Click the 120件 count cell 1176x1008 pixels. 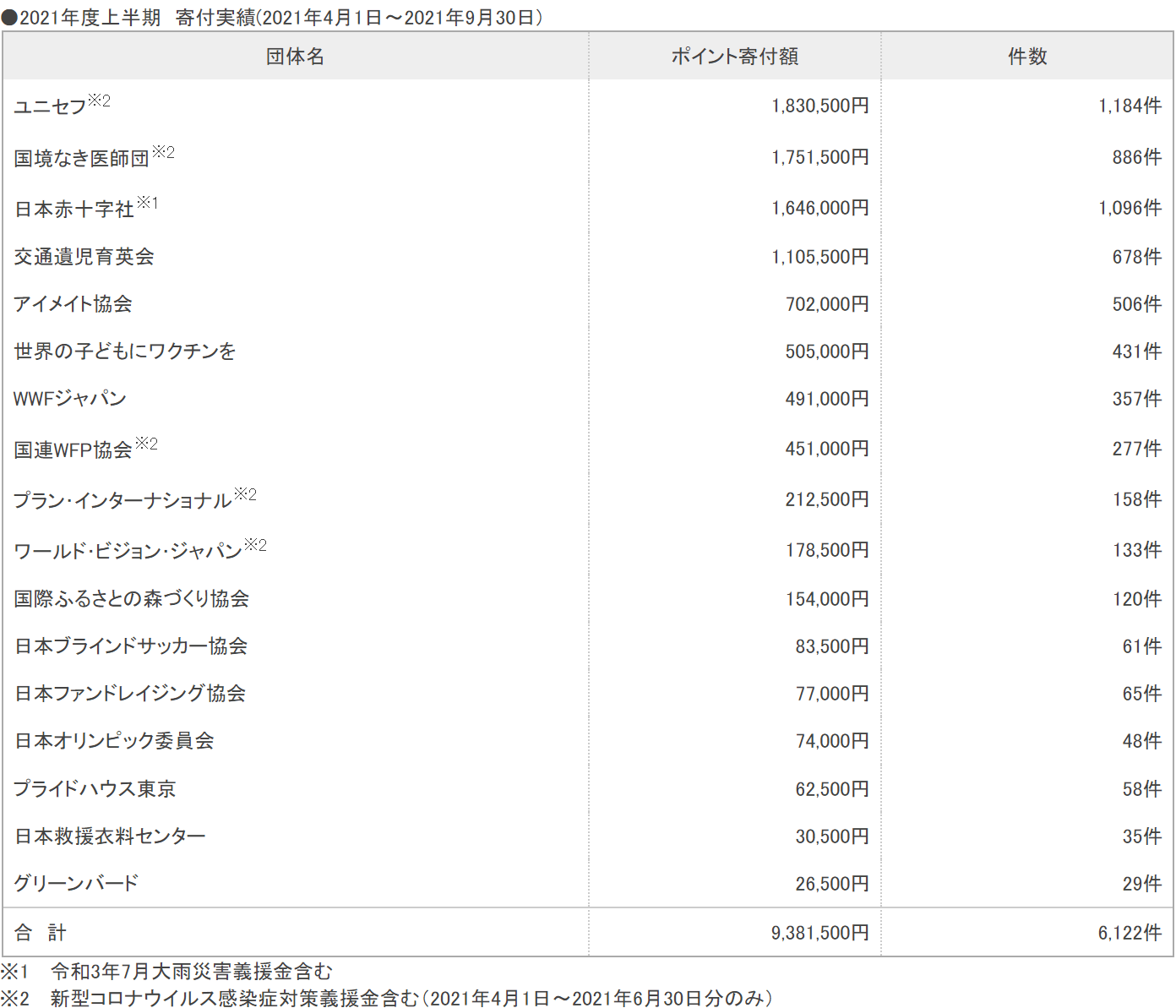tap(1137, 599)
